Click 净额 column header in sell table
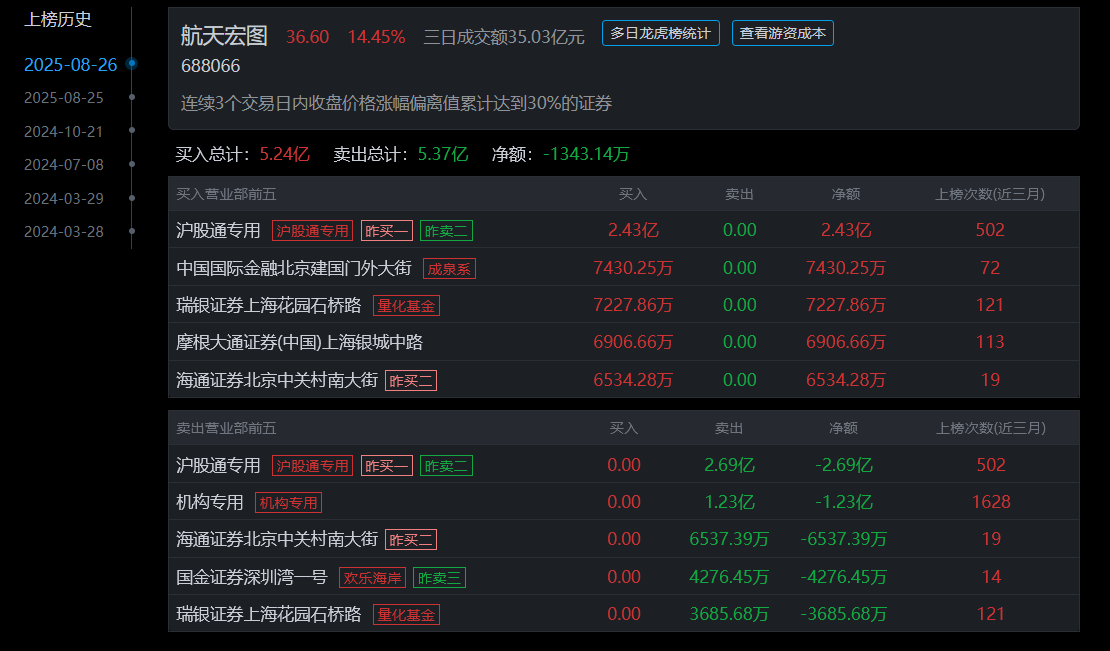The width and height of the screenshot is (1110, 651). coord(843,428)
